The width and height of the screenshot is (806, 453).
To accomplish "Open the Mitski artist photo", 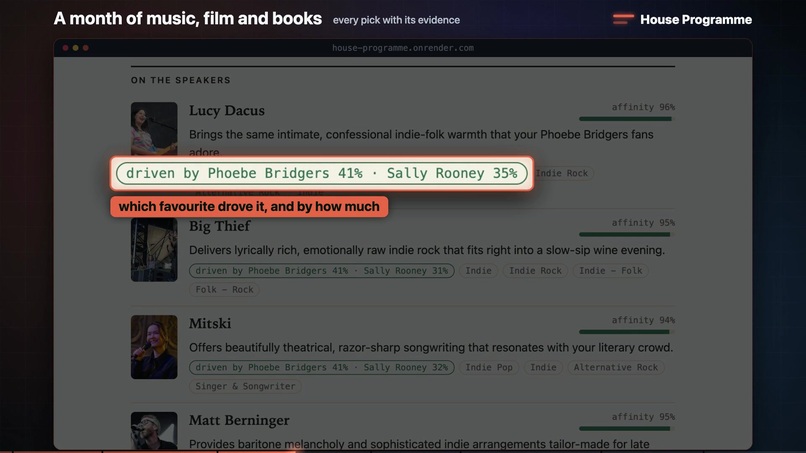I will [x=154, y=347].
